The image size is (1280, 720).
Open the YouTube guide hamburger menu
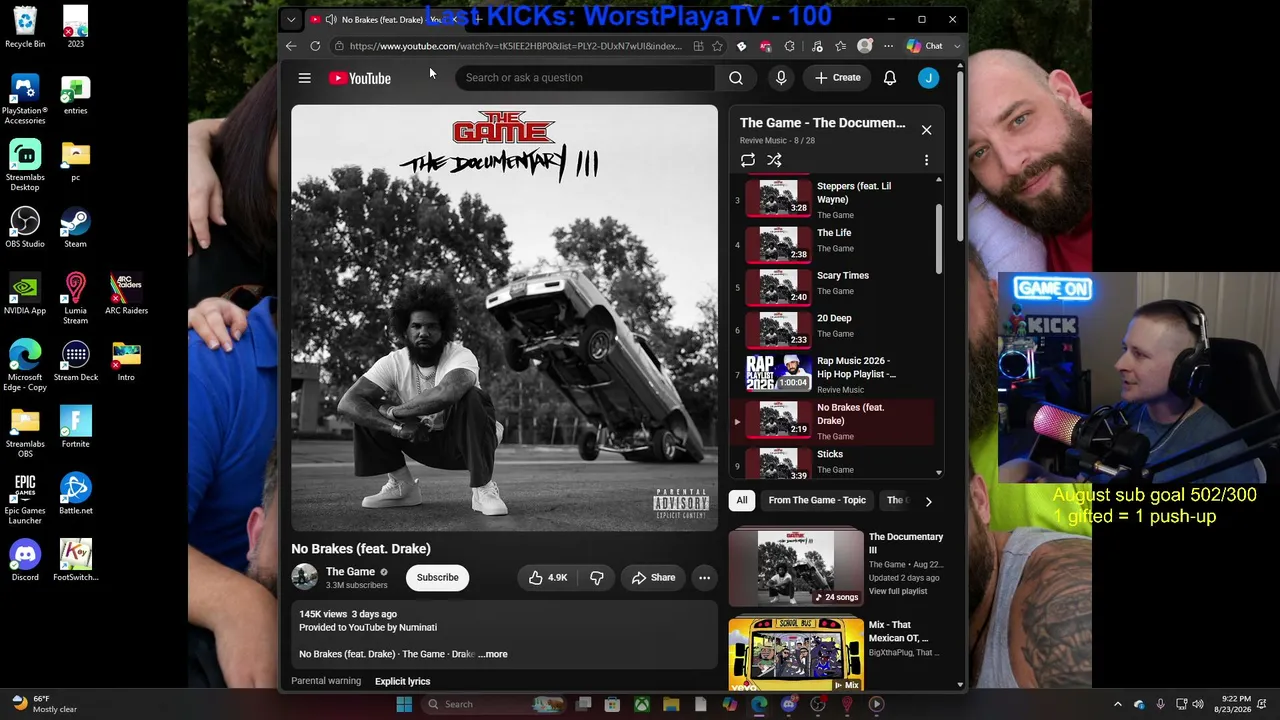click(305, 78)
